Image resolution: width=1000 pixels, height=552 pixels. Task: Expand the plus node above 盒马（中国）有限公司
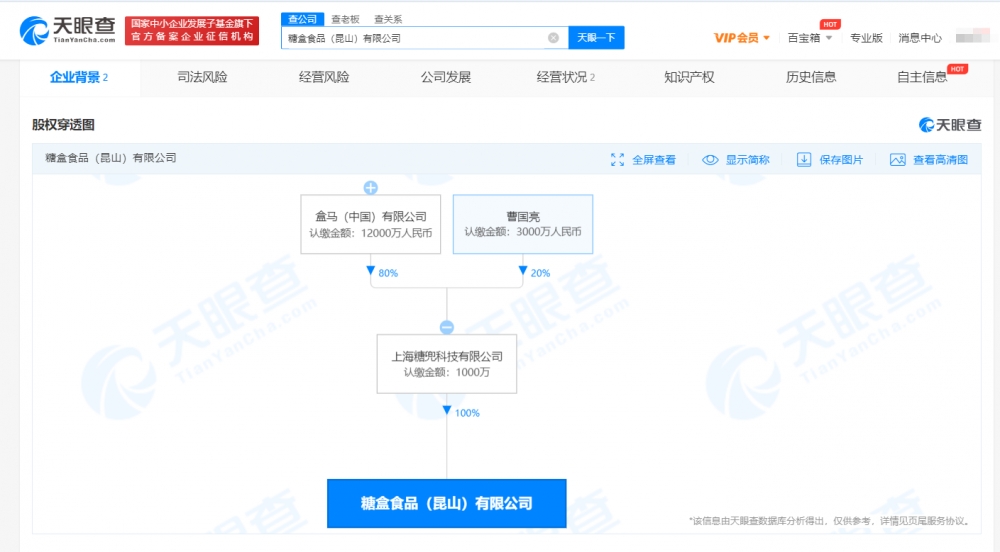[x=371, y=187]
